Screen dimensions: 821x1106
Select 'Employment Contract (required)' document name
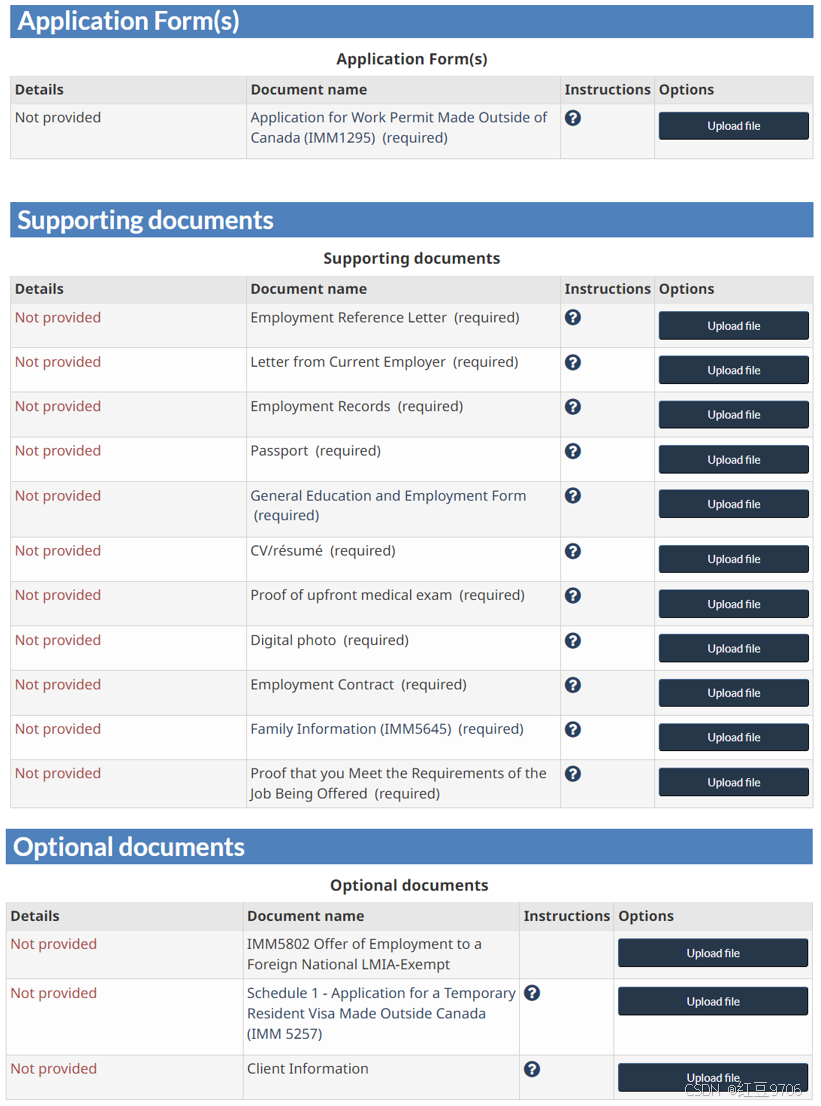358,685
